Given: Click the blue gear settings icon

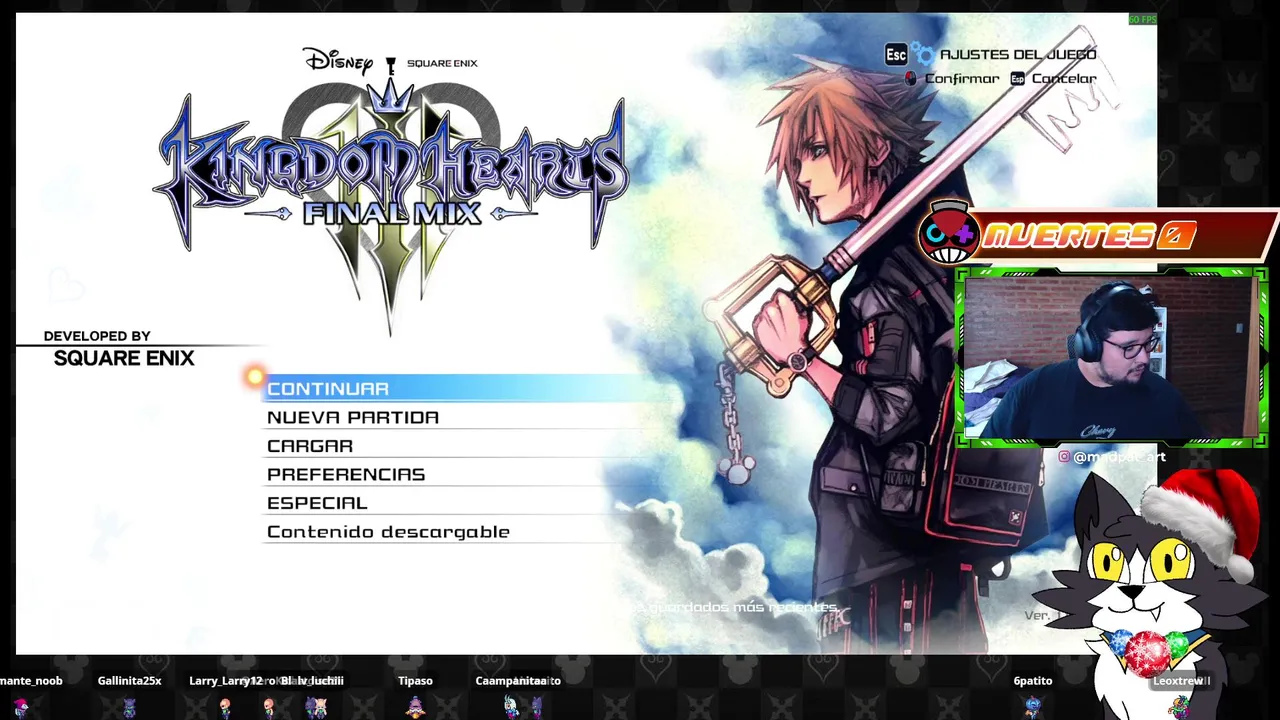Looking at the screenshot, I should click(x=925, y=55).
